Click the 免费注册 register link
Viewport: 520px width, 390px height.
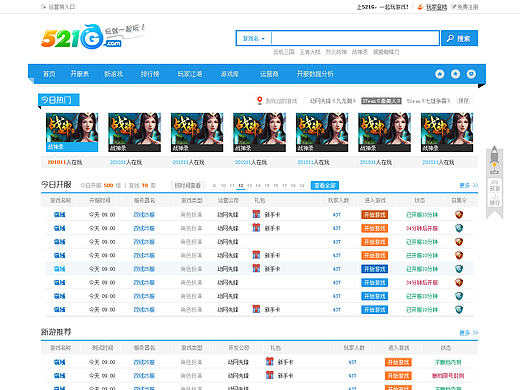467,7
